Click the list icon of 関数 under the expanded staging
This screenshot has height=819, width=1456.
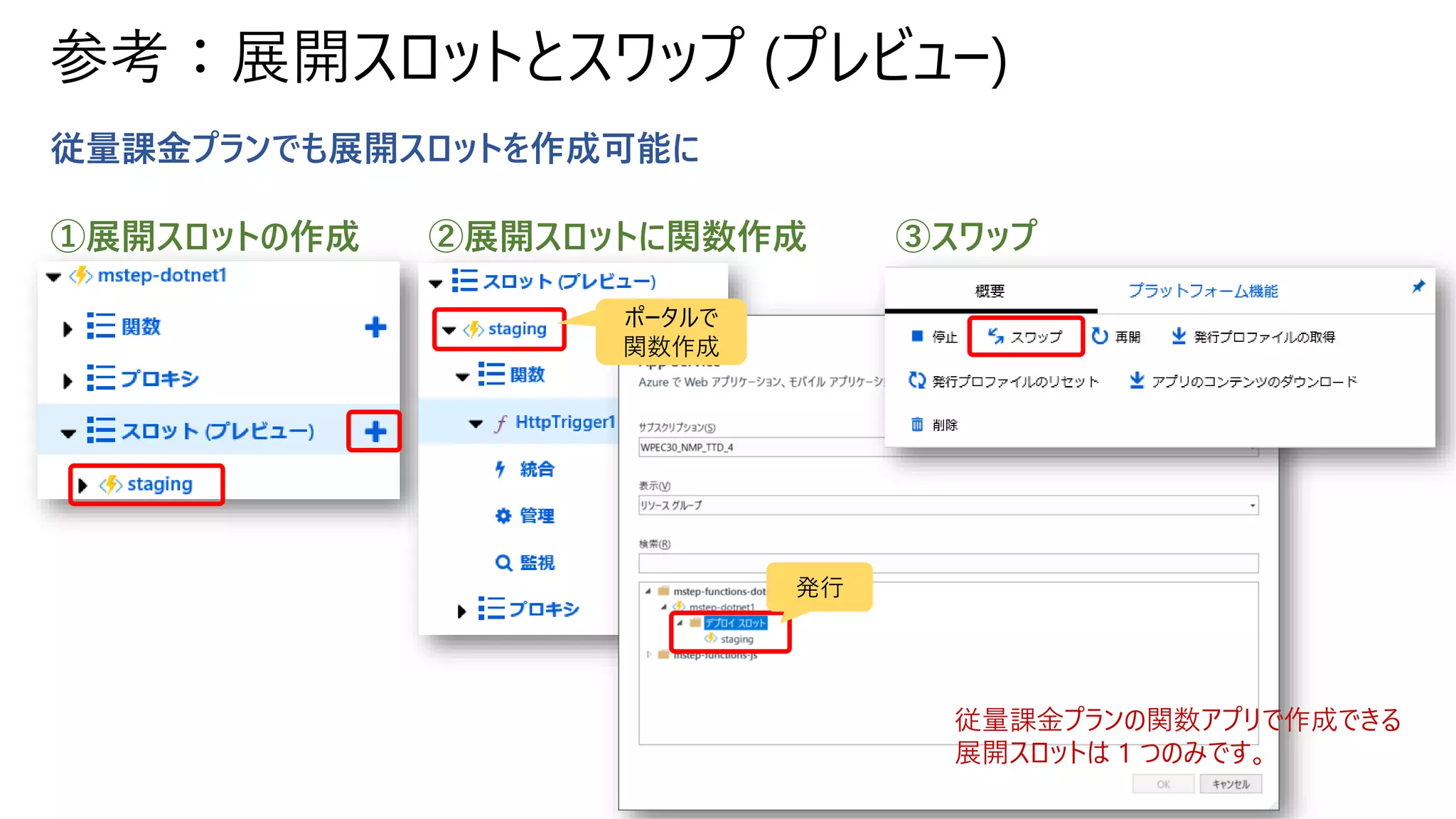click(491, 374)
